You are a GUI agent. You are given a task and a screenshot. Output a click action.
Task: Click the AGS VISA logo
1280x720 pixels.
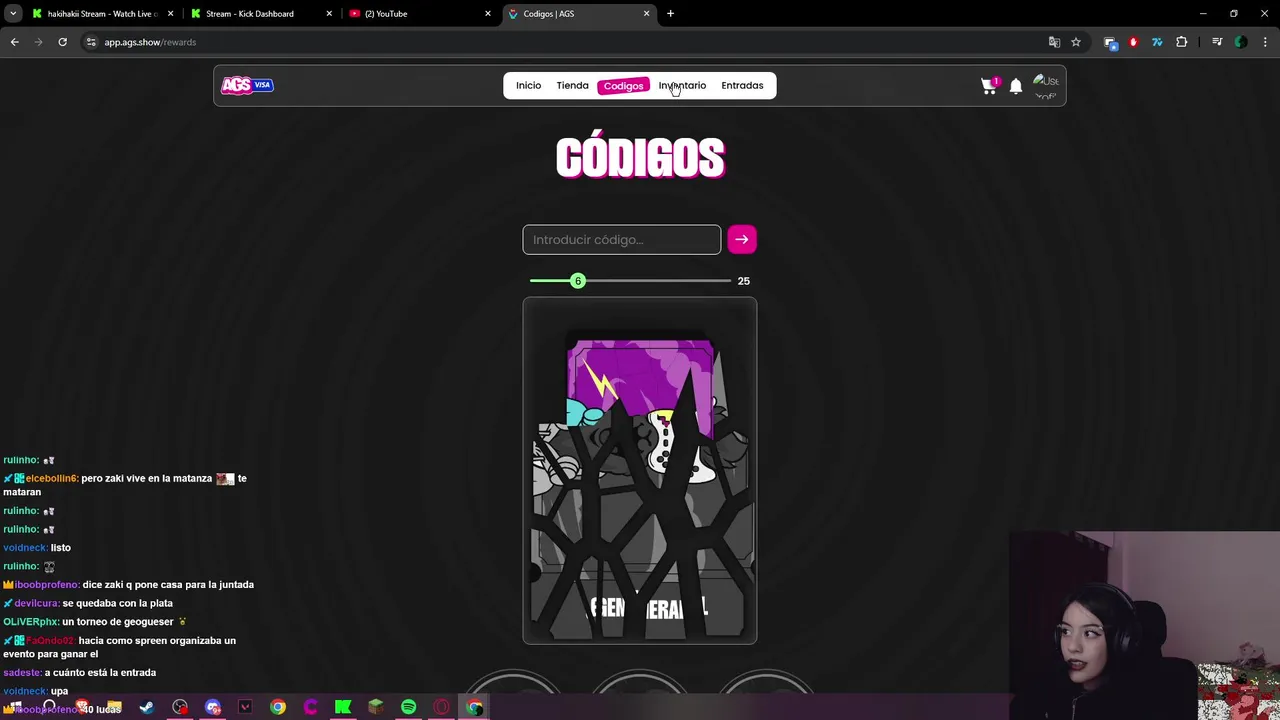click(247, 85)
